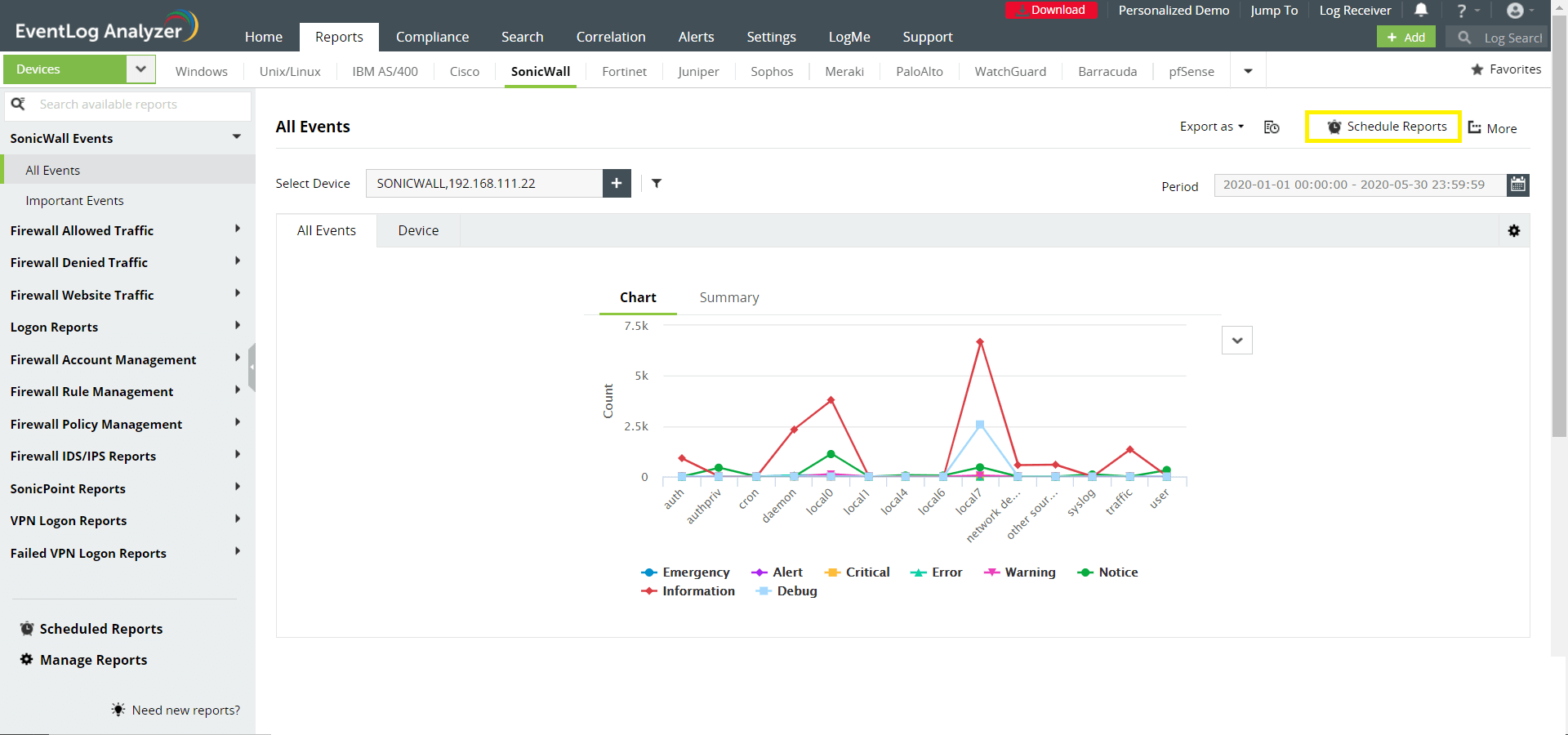Open the Settings tab
The width and height of the screenshot is (1568, 735).
point(772,37)
